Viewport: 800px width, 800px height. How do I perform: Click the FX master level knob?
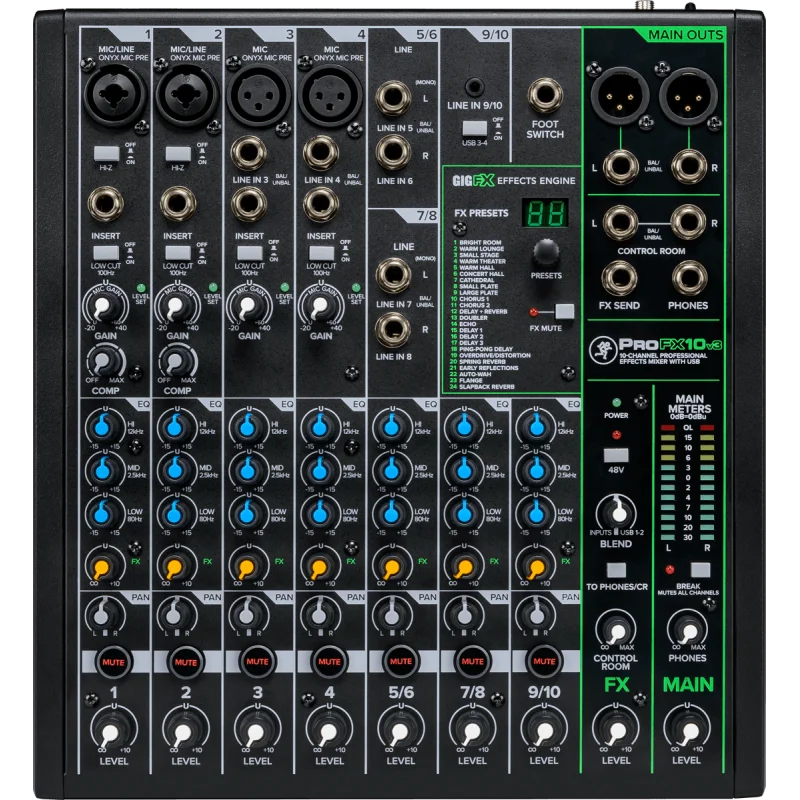click(x=616, y=732)
